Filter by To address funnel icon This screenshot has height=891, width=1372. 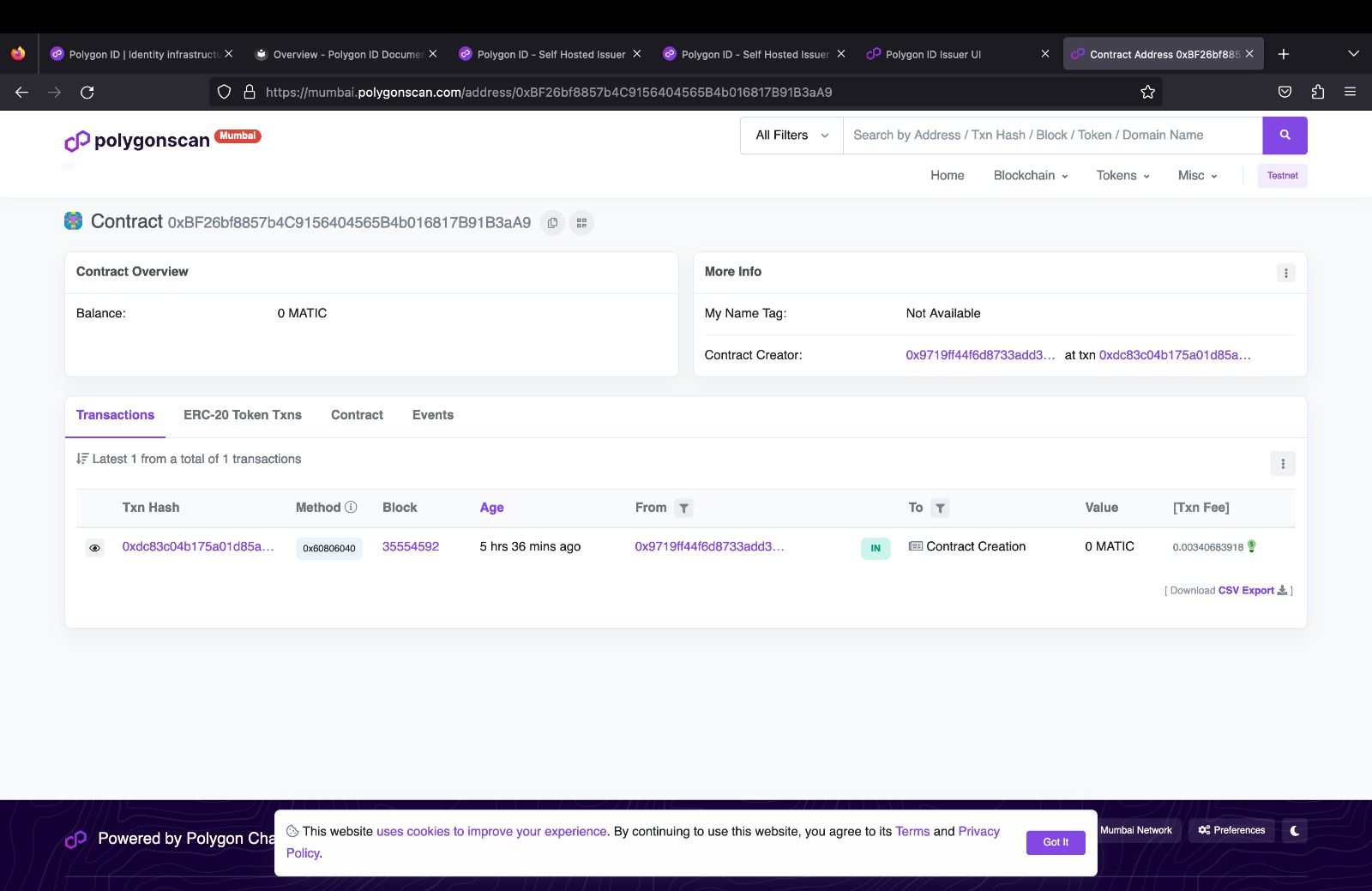coord(940,509)
